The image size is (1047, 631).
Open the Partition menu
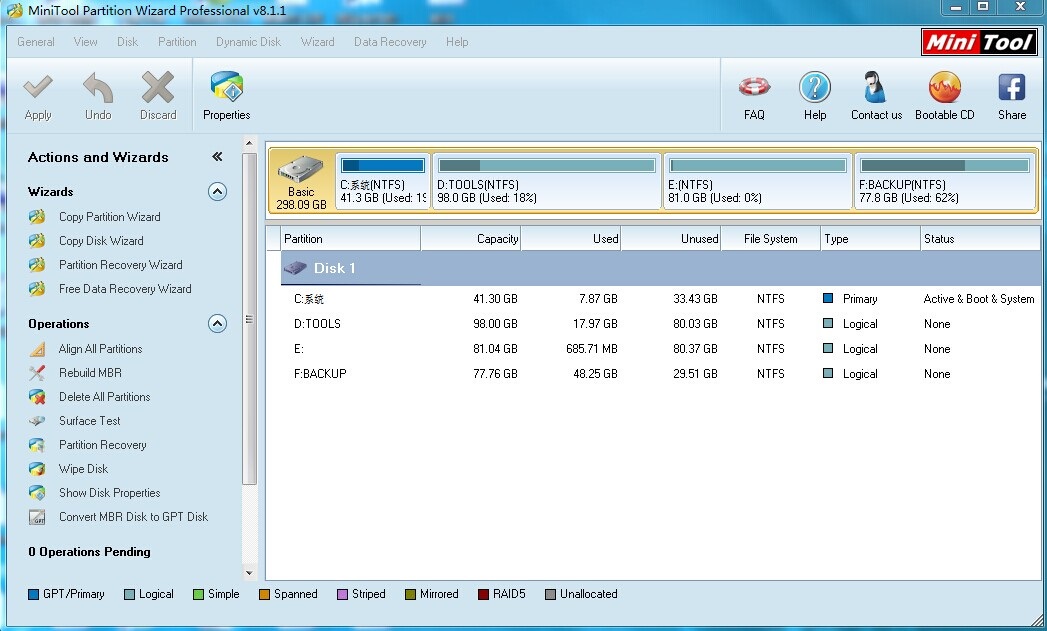177,42
